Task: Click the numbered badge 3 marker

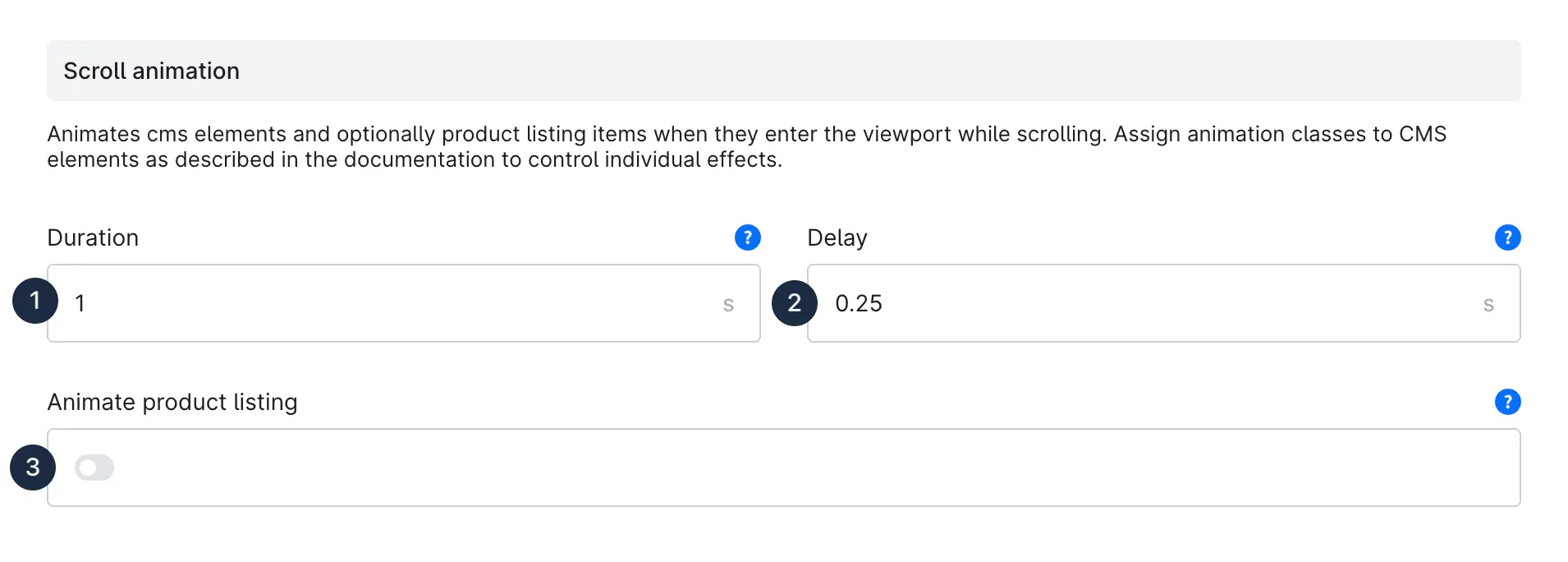Action: 33,468
